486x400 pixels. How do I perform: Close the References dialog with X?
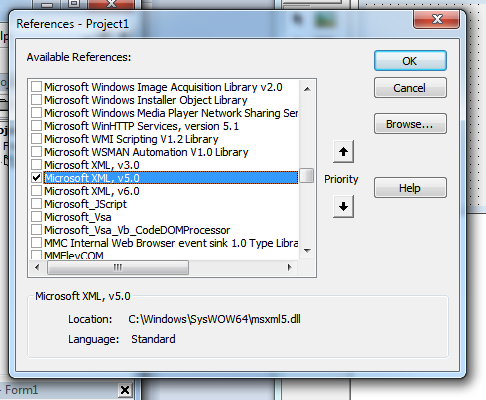coord(437,19)
